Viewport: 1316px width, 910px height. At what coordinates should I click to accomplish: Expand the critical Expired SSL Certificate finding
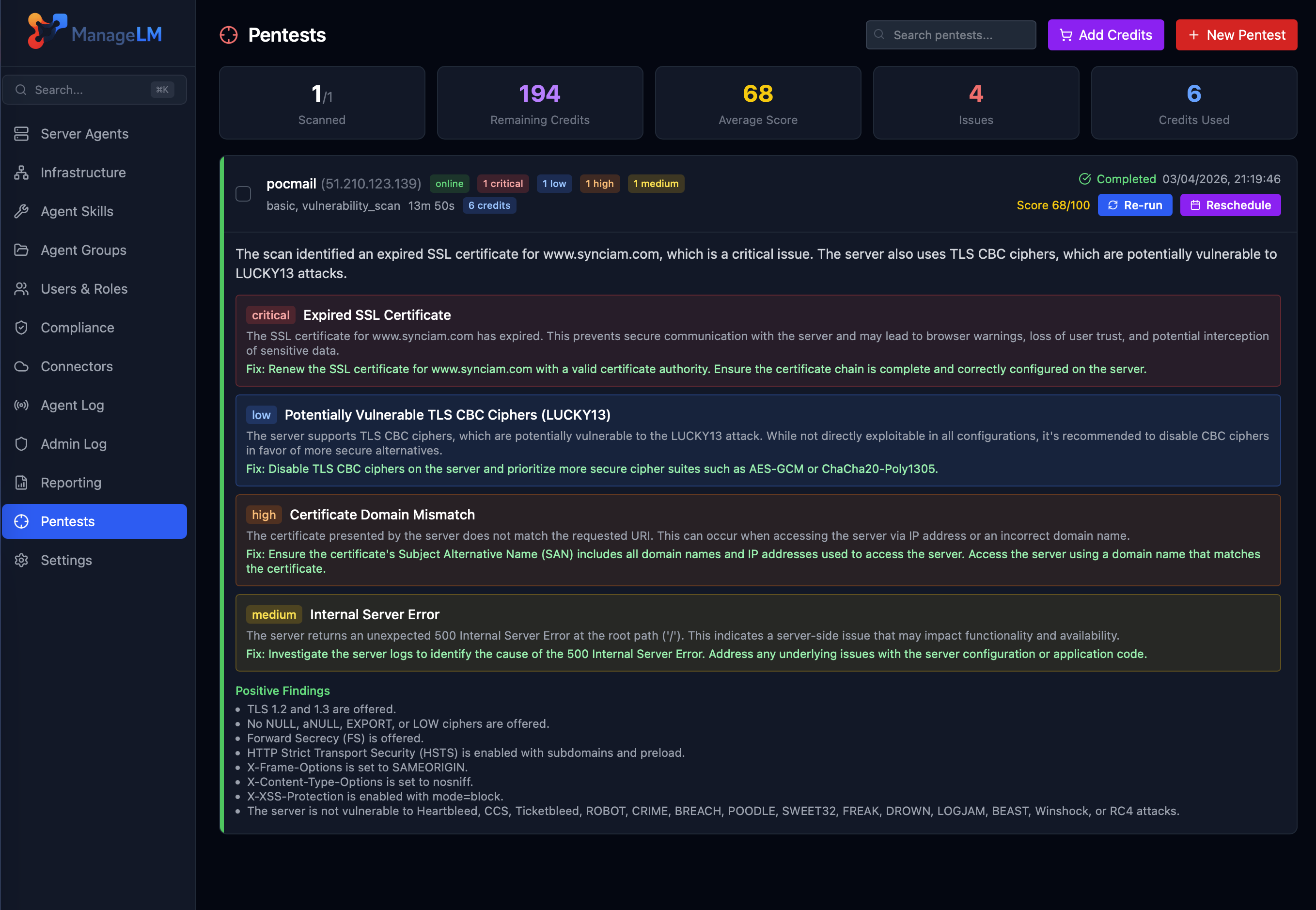(x=376, y=314)
